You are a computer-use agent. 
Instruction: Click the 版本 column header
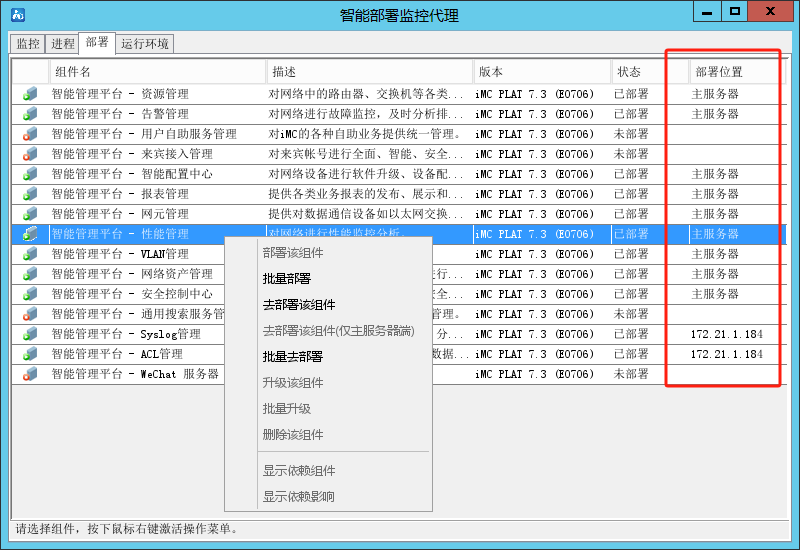coord(542,72)
